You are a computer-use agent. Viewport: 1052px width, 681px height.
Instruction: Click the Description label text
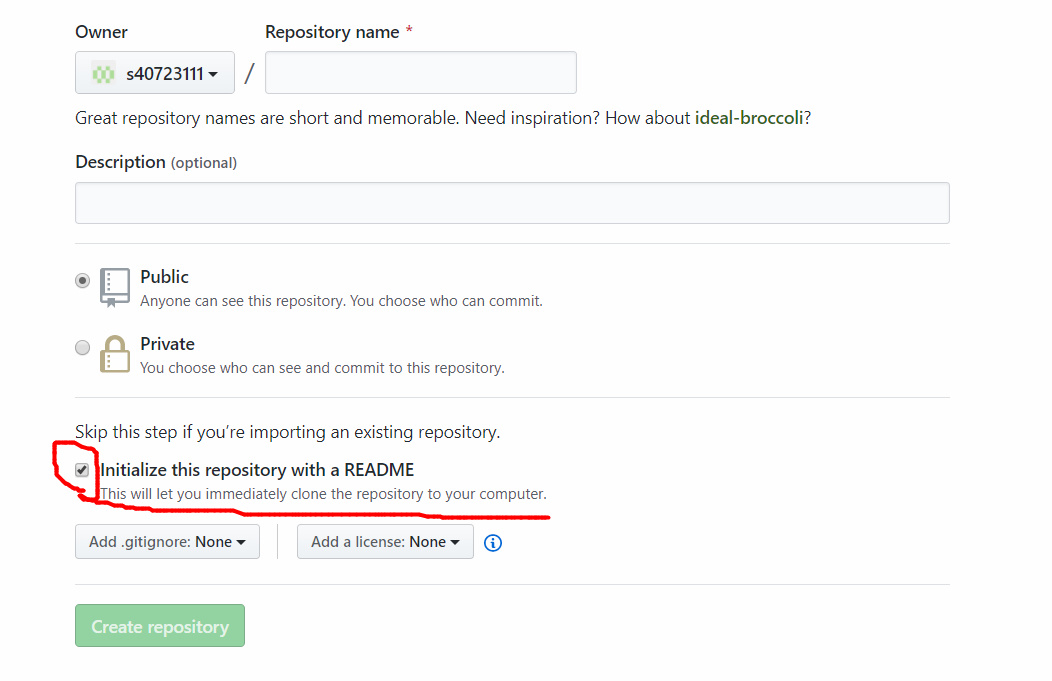click(x=120, y=162)
